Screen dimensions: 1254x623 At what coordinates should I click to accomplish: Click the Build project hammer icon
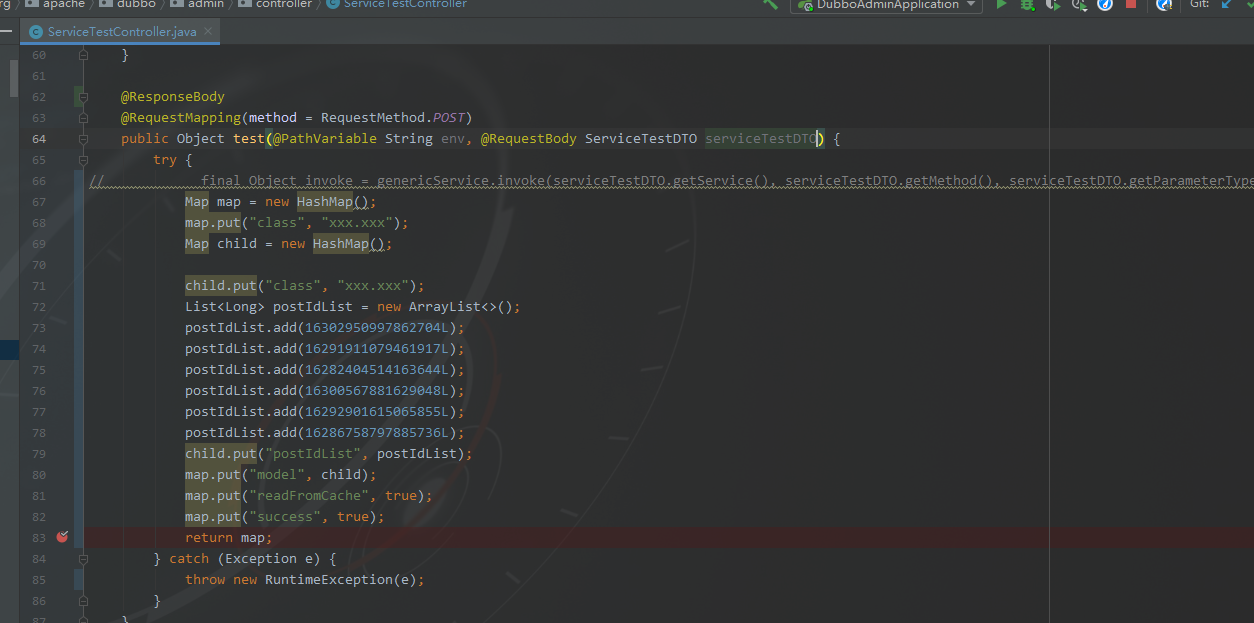click(770, 4)
